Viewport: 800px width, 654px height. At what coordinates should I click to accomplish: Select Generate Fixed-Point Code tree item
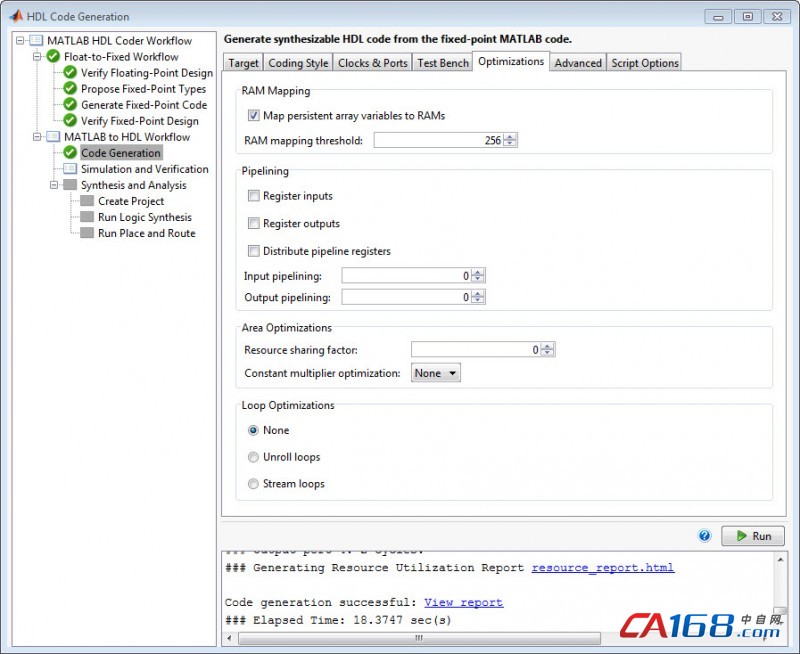pos(144,105)
